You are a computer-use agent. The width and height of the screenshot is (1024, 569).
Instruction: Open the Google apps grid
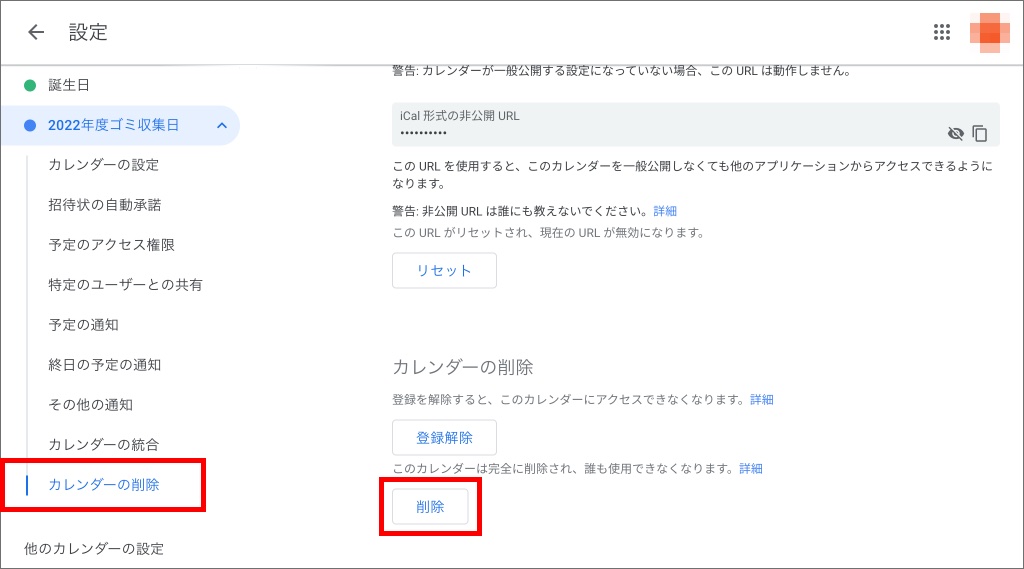pyautogui.click(x=941, y=32)
